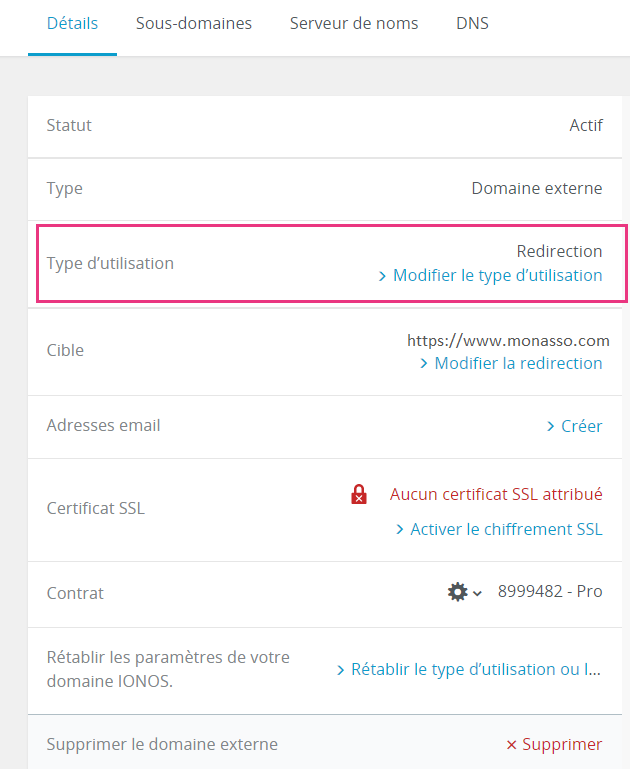Click Créer link for email addresses
Screen dimensions: 635x769
click(582, 426)
